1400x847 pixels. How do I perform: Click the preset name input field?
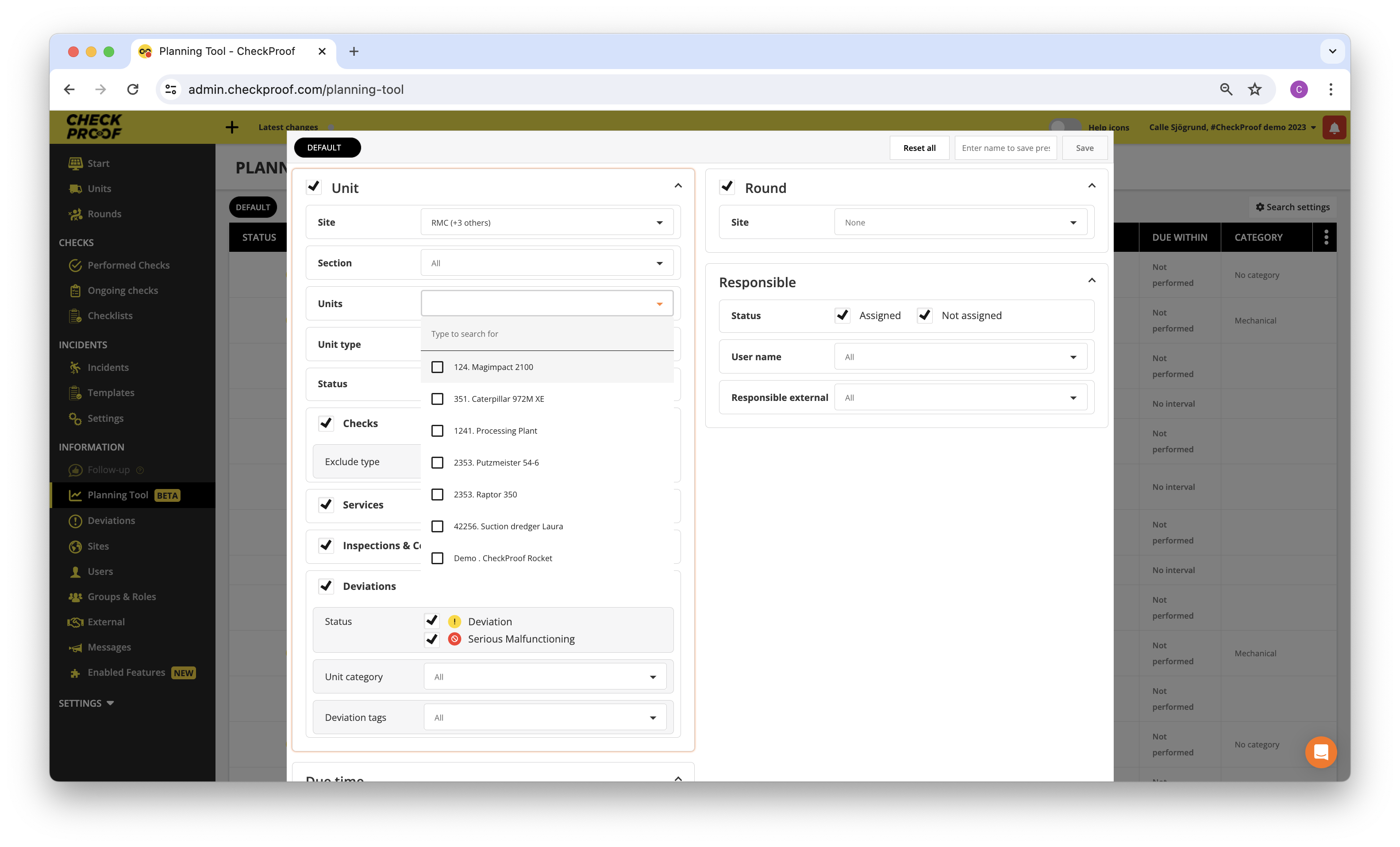pyautogui.click(x=1005, y=148)
